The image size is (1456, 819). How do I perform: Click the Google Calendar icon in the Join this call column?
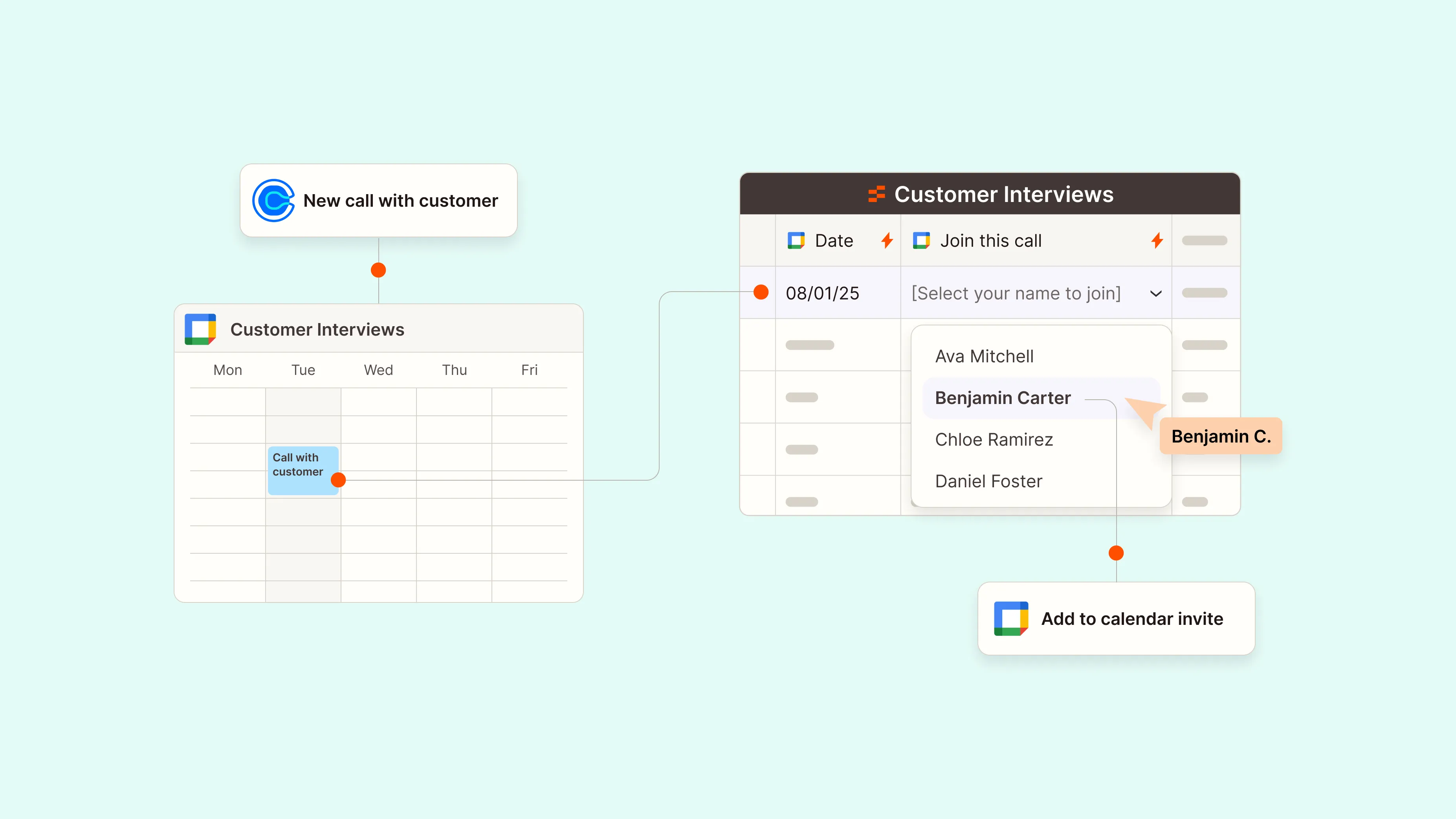[922, 240]
